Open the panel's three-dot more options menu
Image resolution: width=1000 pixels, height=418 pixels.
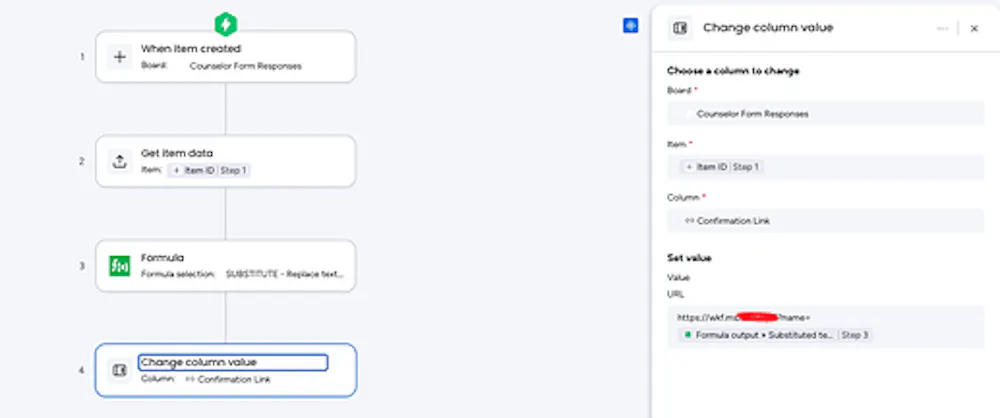point(942,29)
